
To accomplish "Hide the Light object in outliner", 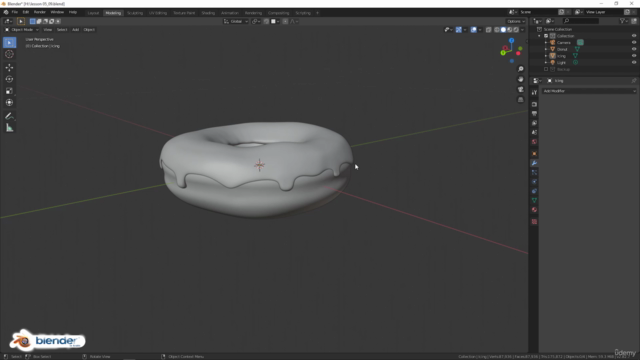I will click(x=634, y=62).
